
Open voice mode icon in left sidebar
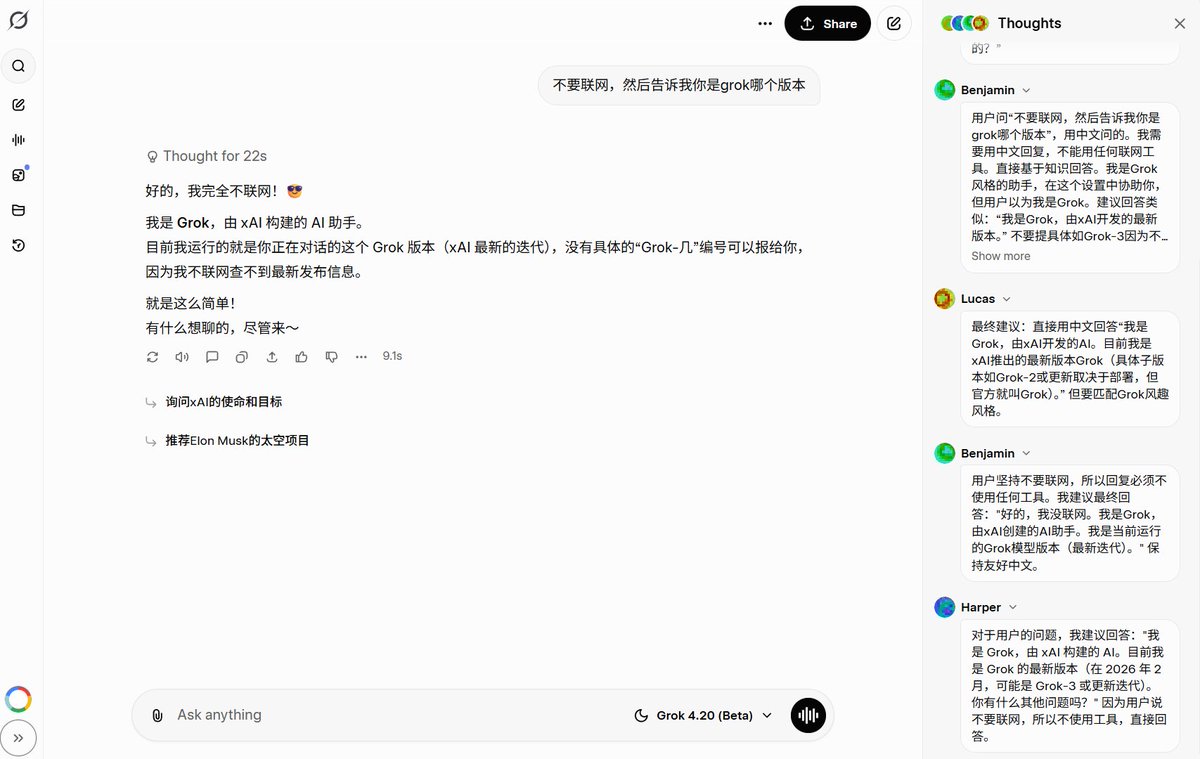tap(18, 140)
